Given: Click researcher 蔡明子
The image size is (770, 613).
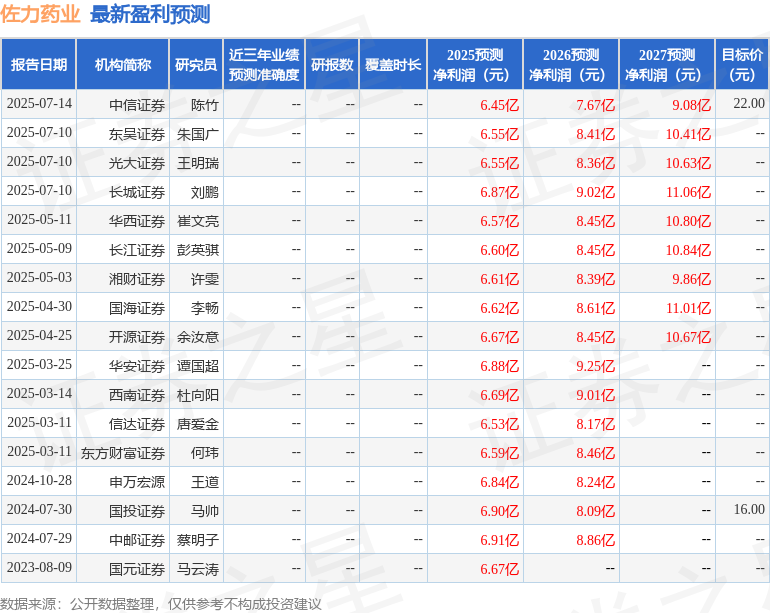Looking at the screenshot, I should point(198,539).
